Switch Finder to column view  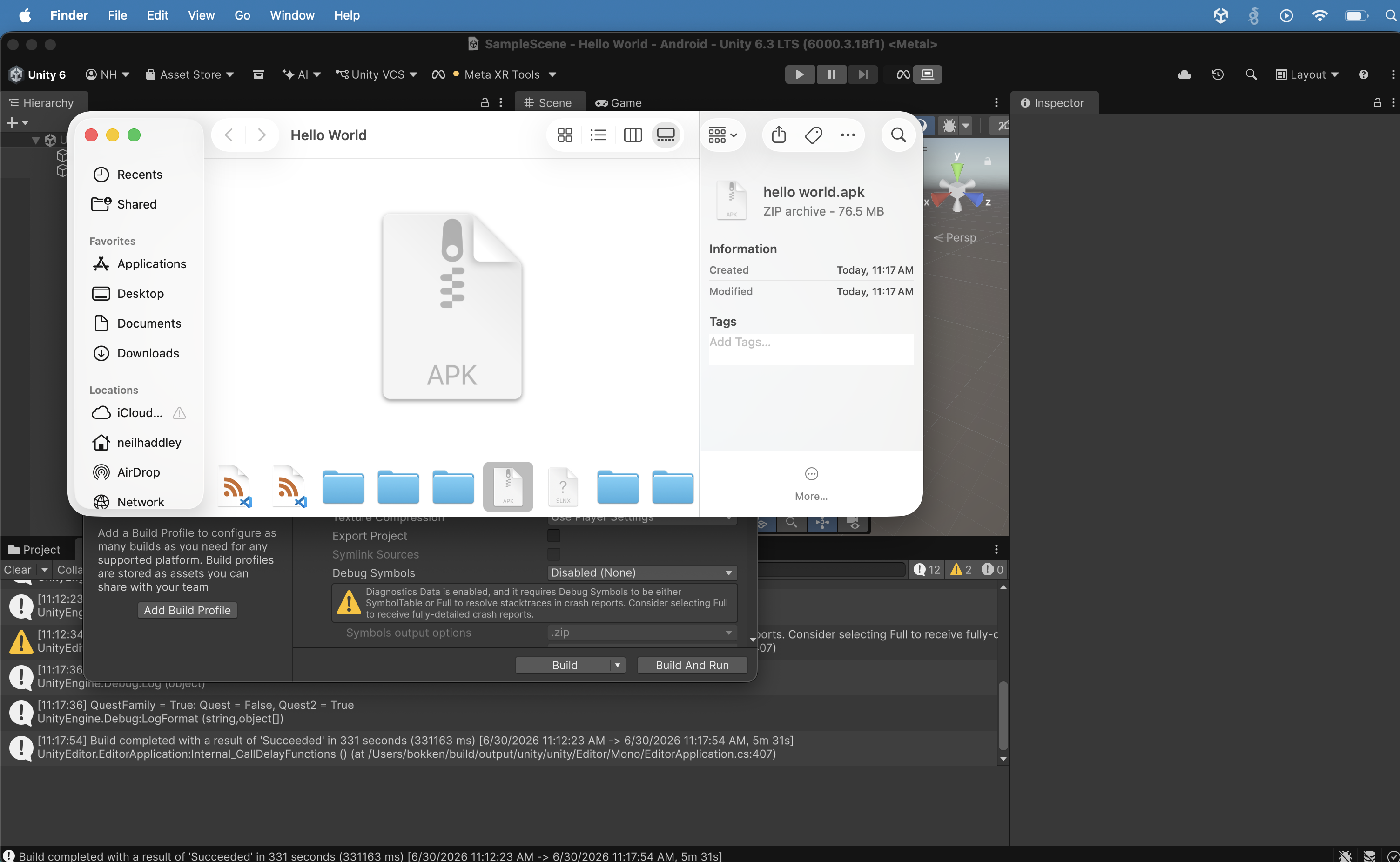[x=633, y=135]
